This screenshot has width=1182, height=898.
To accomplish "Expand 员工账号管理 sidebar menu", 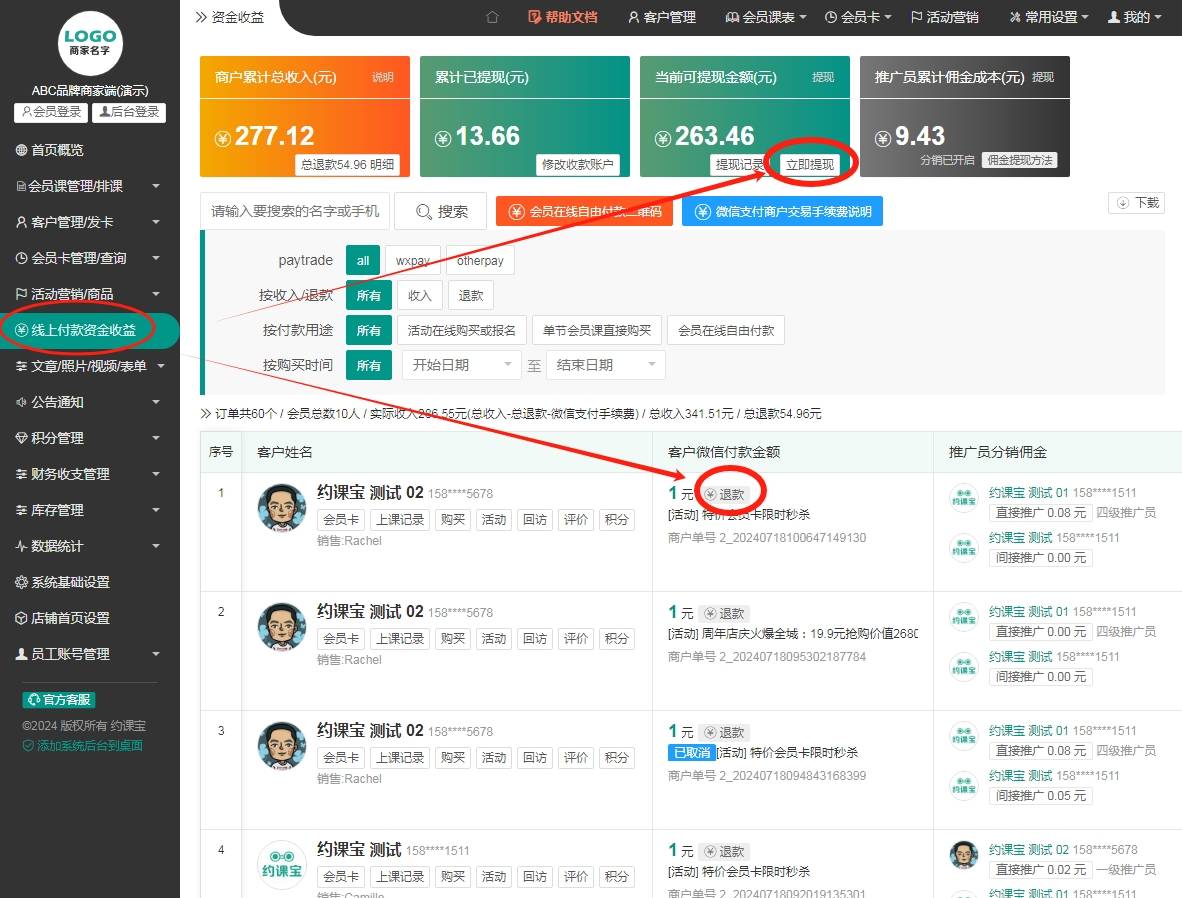I will [x=90, y=654].
